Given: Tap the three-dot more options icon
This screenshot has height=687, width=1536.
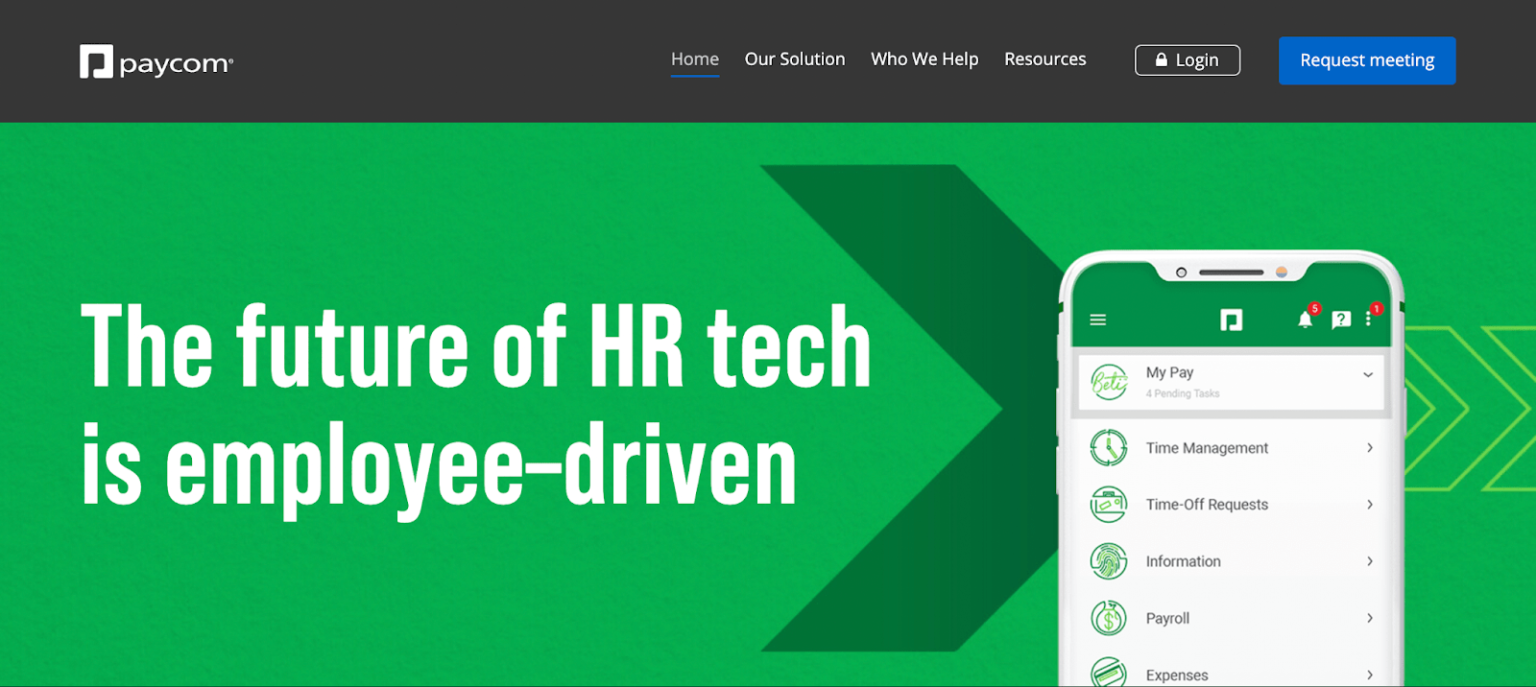Looking at the screenshot, I should (x=1369, y=319).
